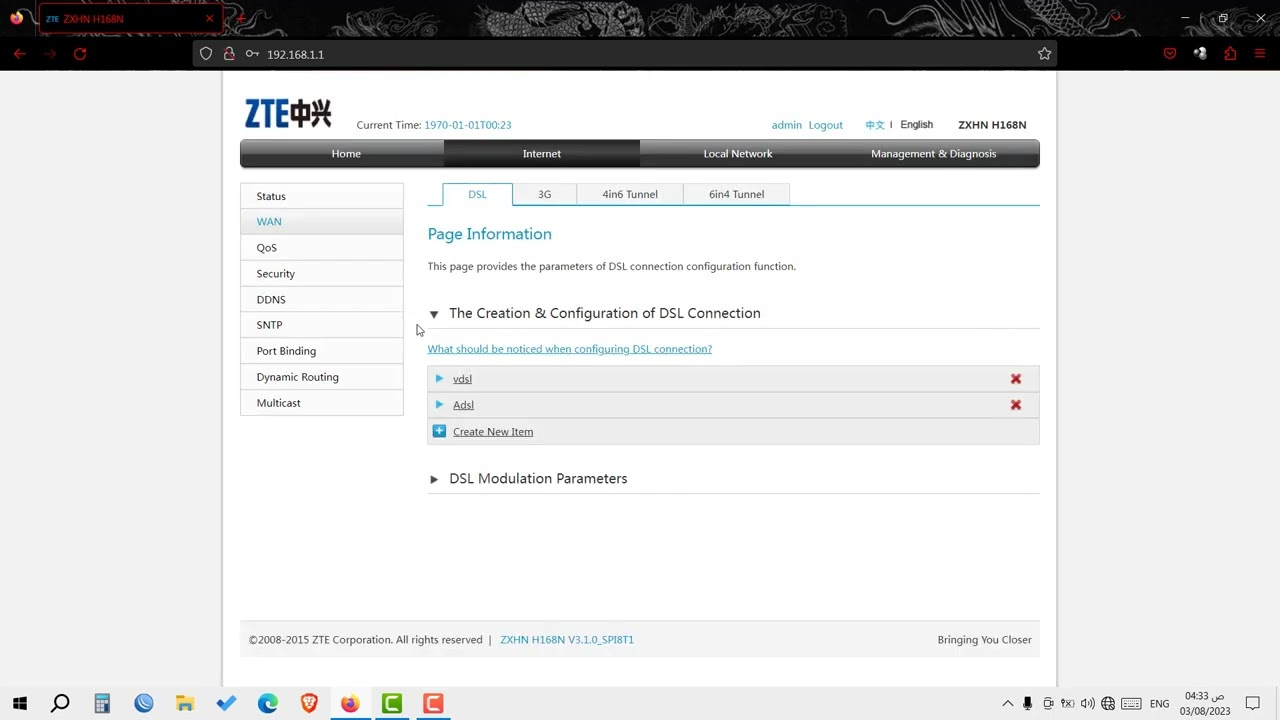Click the insecure connection lock icon

click(229, 54)
